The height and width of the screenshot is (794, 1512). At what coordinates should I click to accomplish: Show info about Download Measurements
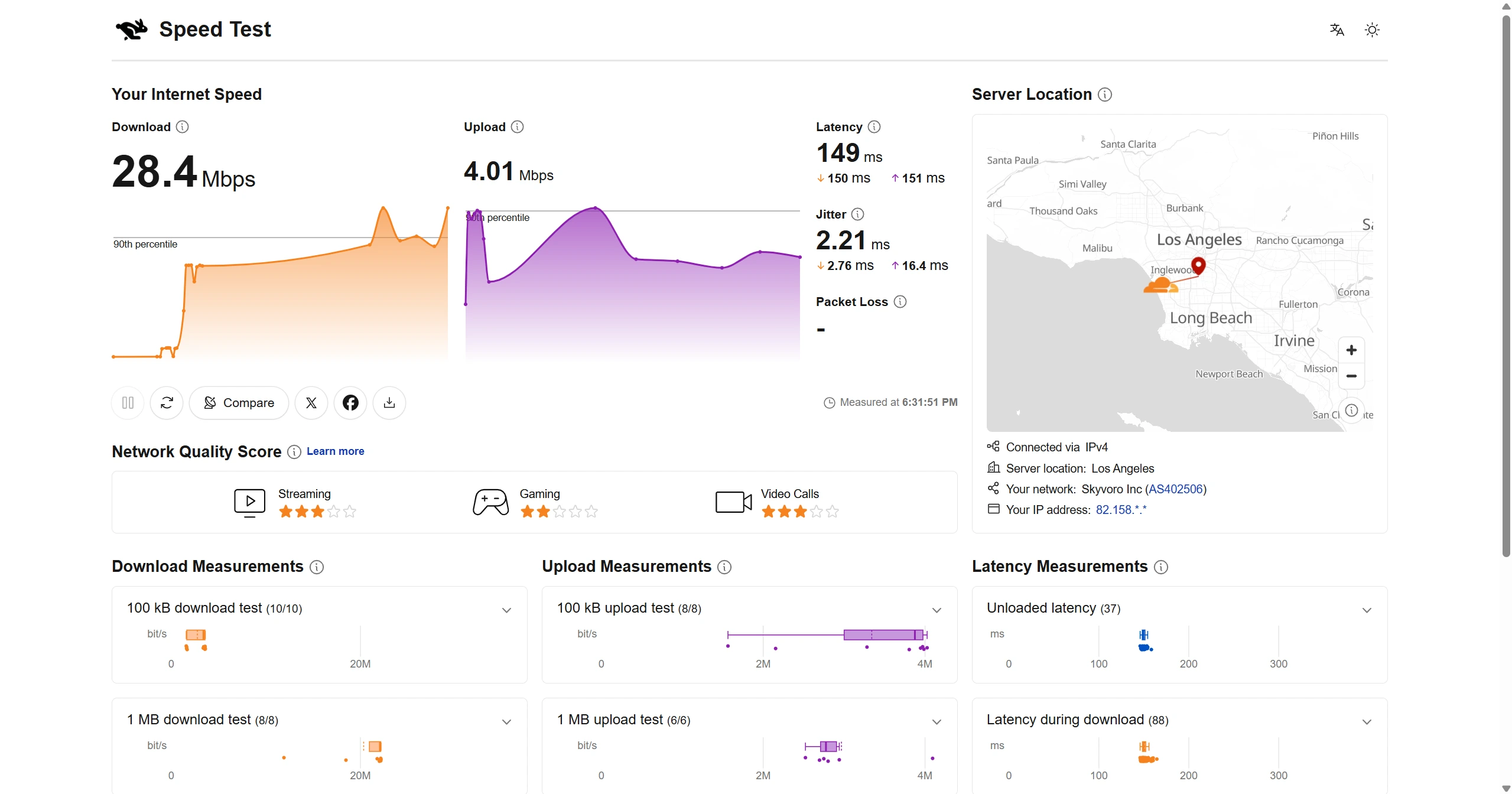[317, 567]
